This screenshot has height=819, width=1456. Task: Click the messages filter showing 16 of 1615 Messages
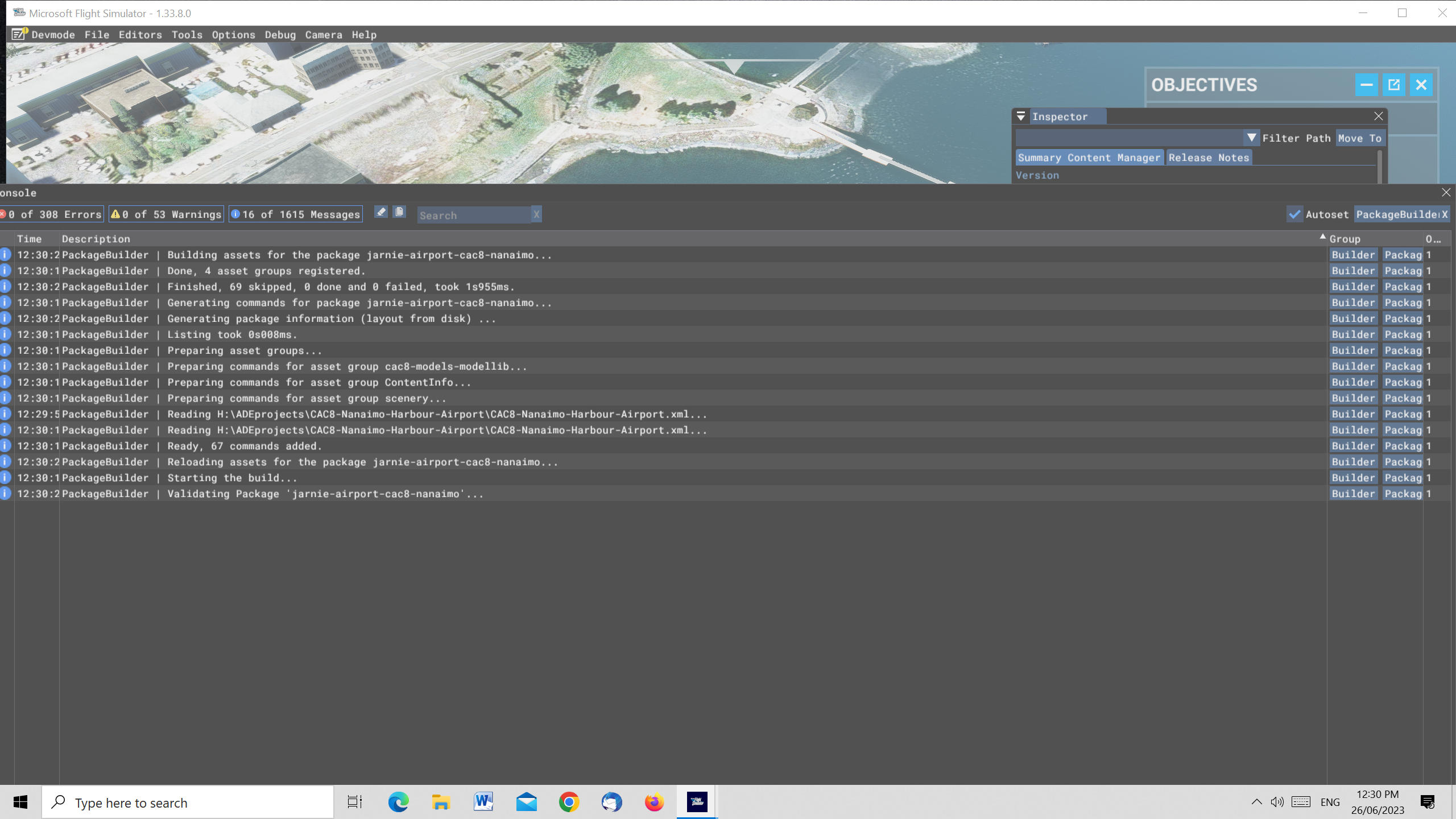click(x=295, y=214)
